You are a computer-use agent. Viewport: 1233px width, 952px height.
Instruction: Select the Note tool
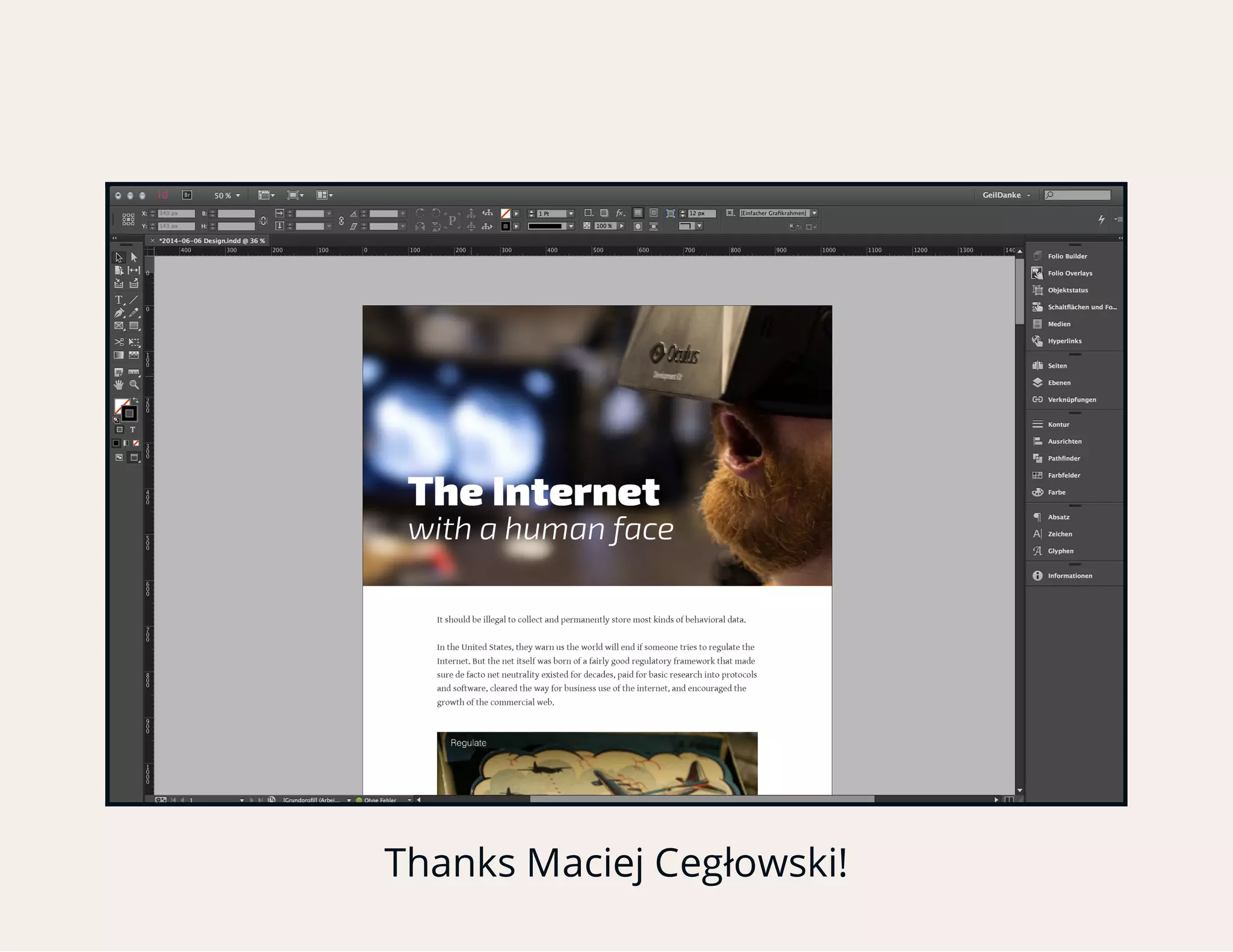[x=119, y=372]
